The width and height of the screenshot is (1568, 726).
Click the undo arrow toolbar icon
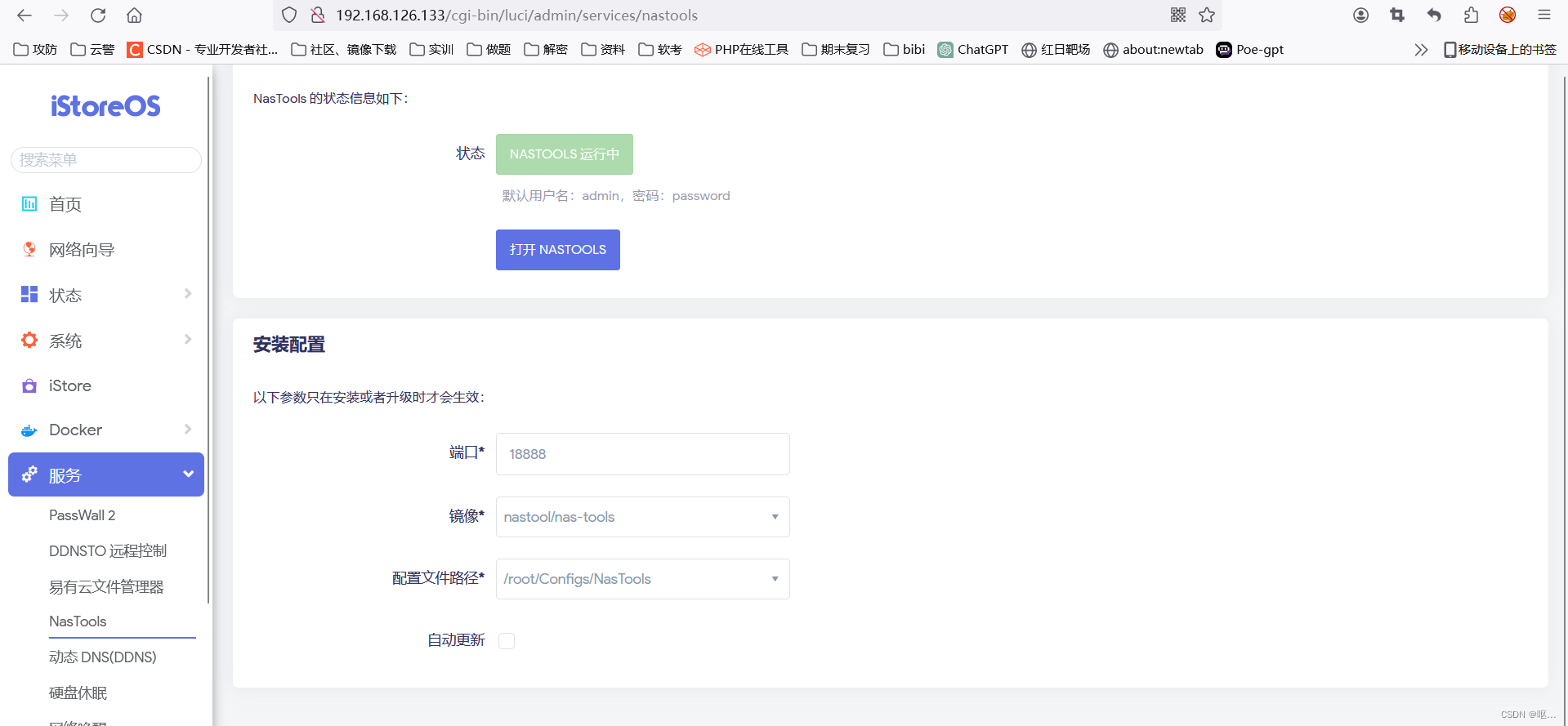pos(1434,15)
